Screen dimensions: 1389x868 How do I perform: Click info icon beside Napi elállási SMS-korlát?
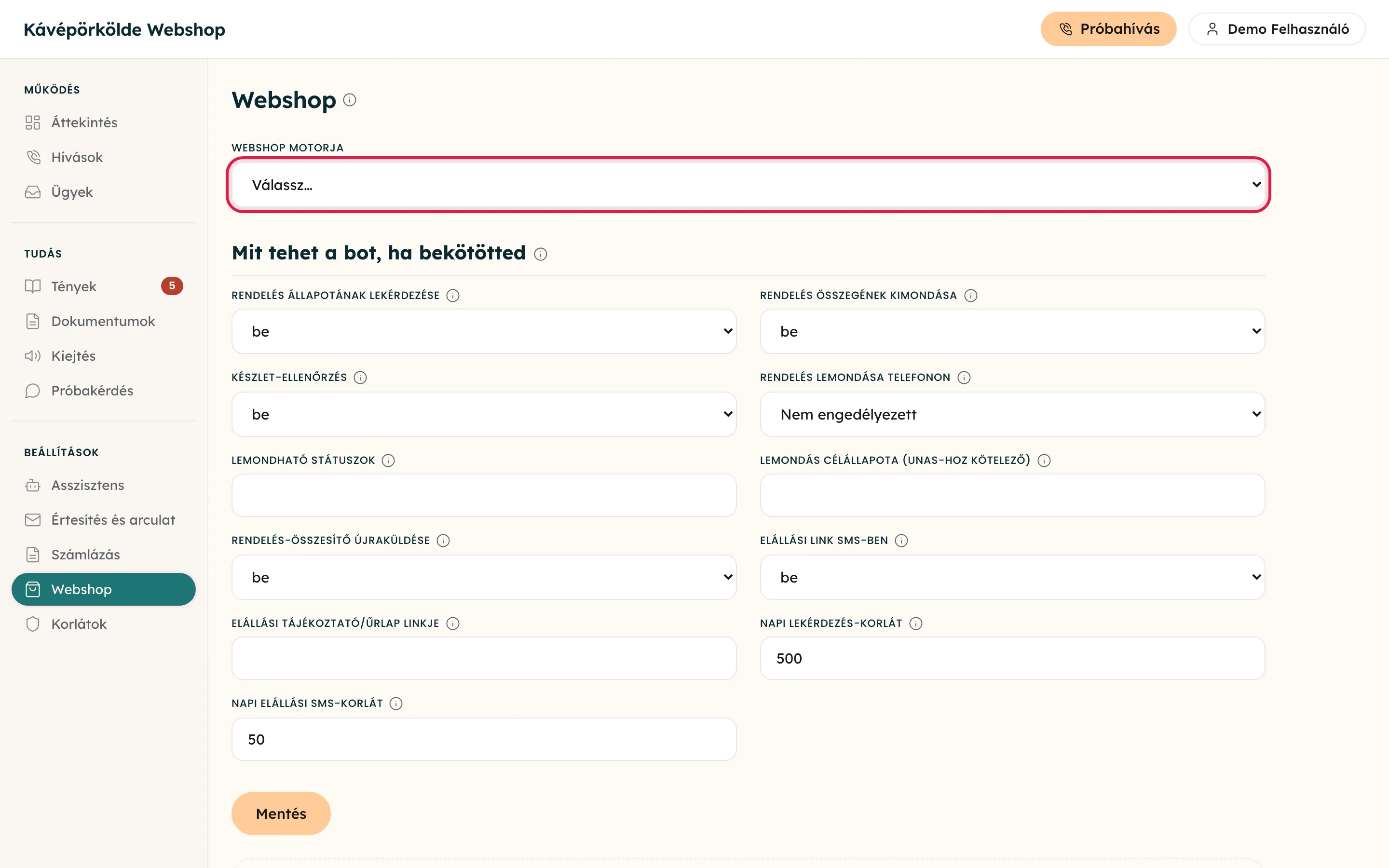pyautogui.click(x=396, y=703)
